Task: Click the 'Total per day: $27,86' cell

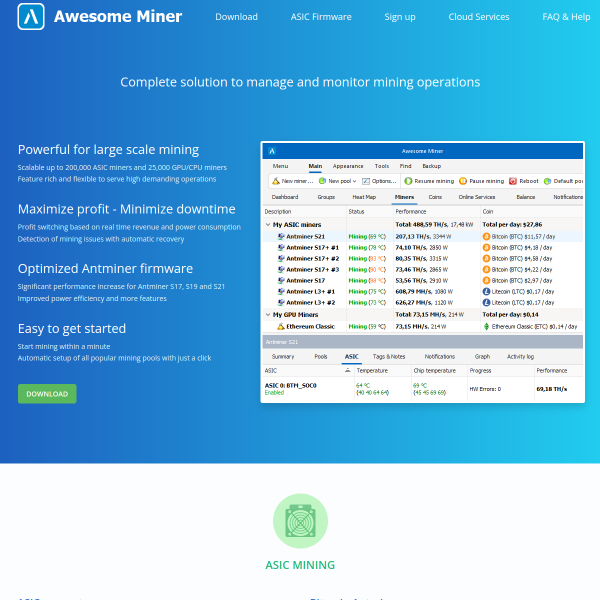Action: (x=512, y=225)
